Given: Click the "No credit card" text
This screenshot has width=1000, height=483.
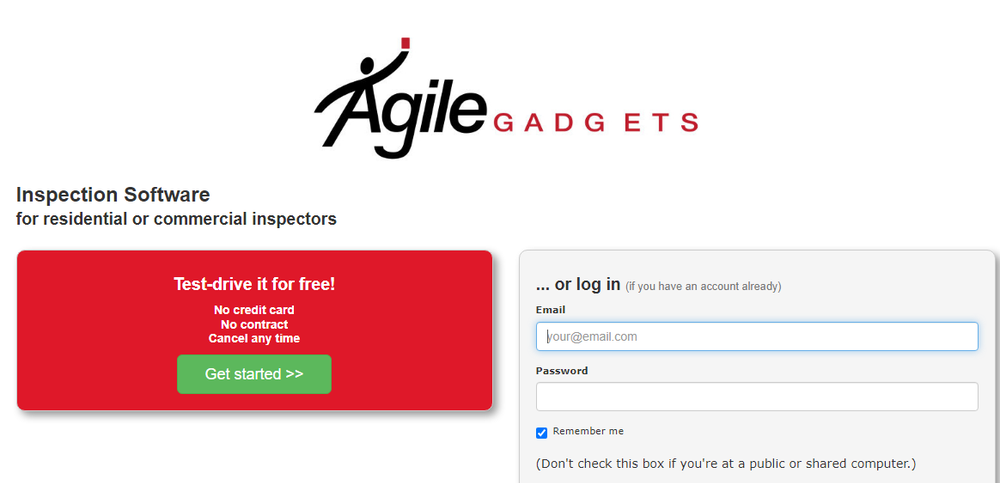Looking at the screenshot, I should pyautogui.click(x=254, y=310).
